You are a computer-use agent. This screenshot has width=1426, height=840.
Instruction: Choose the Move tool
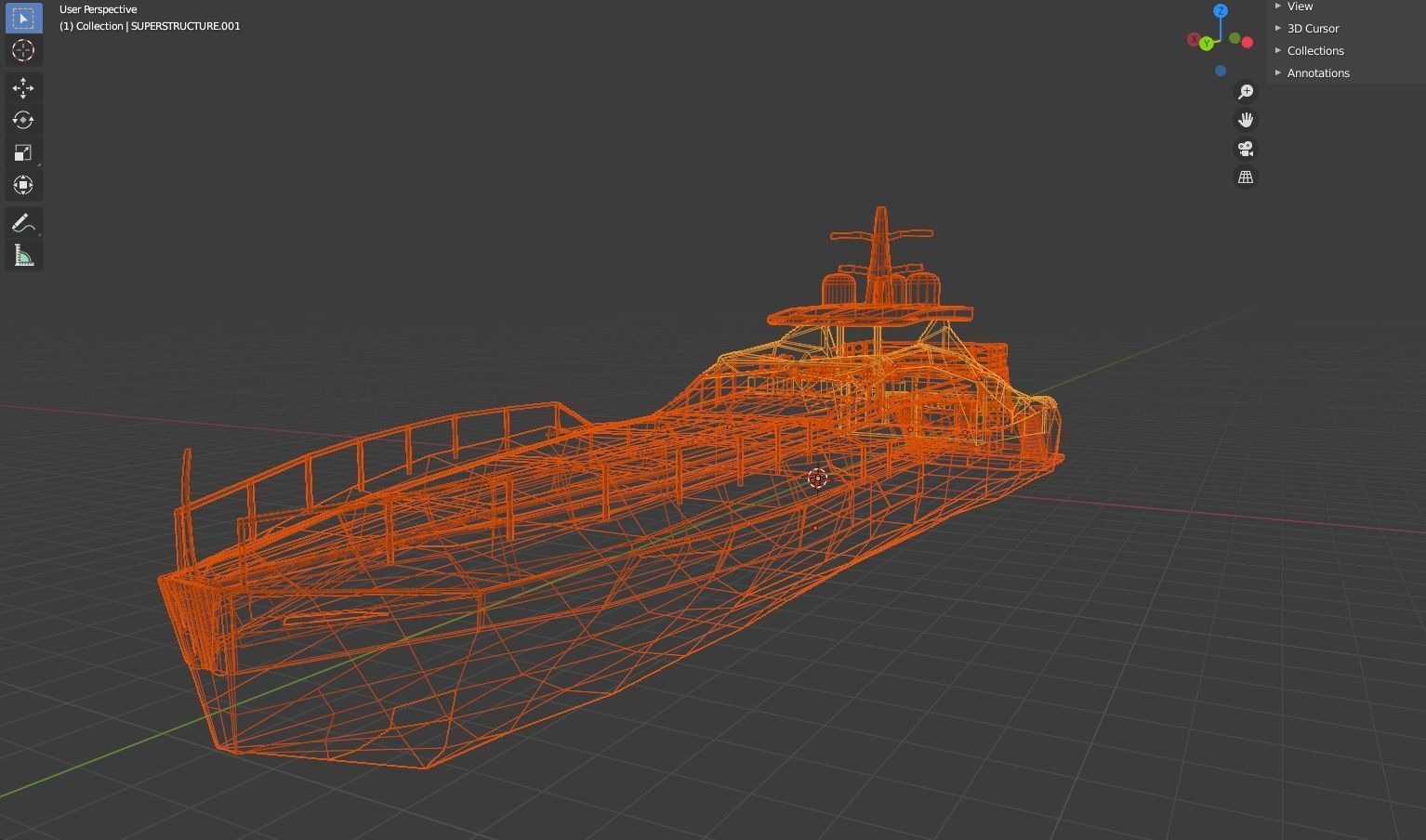tap(23, 88)
